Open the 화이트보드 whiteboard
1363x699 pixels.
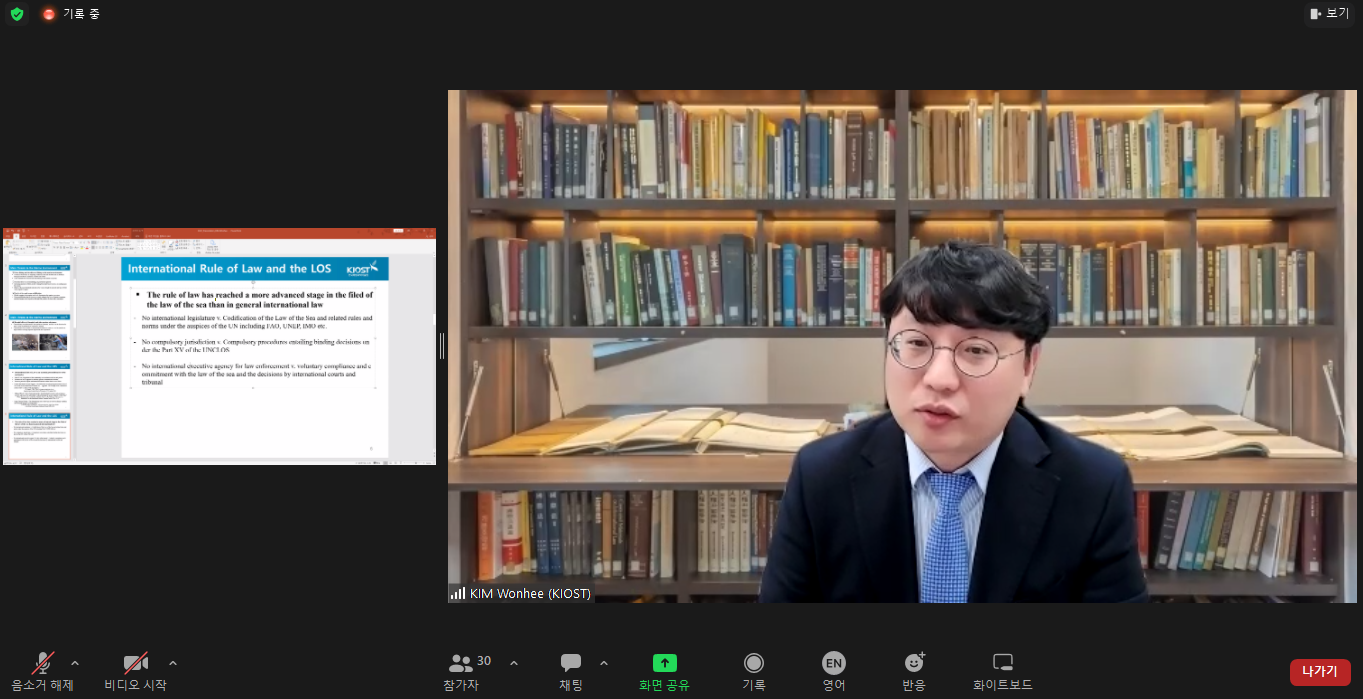click(x=1003, y=671)
